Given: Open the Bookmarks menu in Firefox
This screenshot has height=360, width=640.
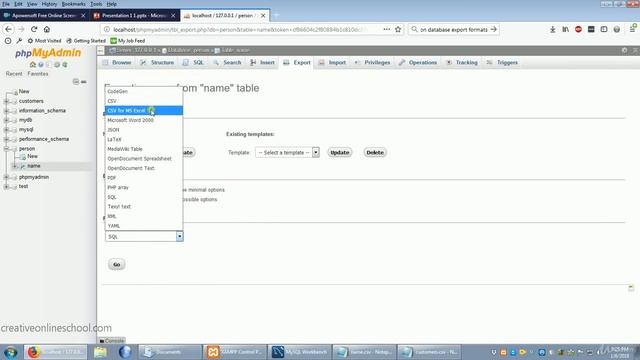Looking at the screenshot, I should point(74,4).
